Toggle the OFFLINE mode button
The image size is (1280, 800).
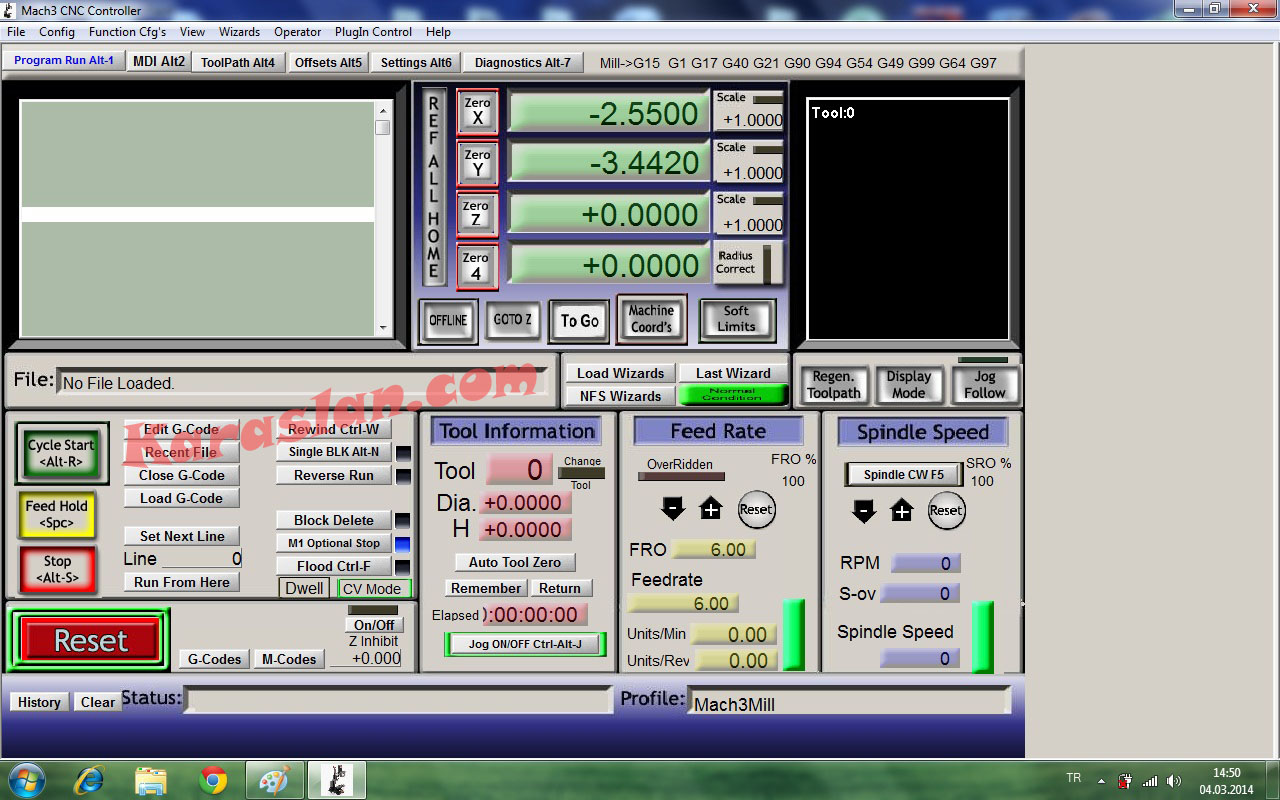click(x=448, y=321)
